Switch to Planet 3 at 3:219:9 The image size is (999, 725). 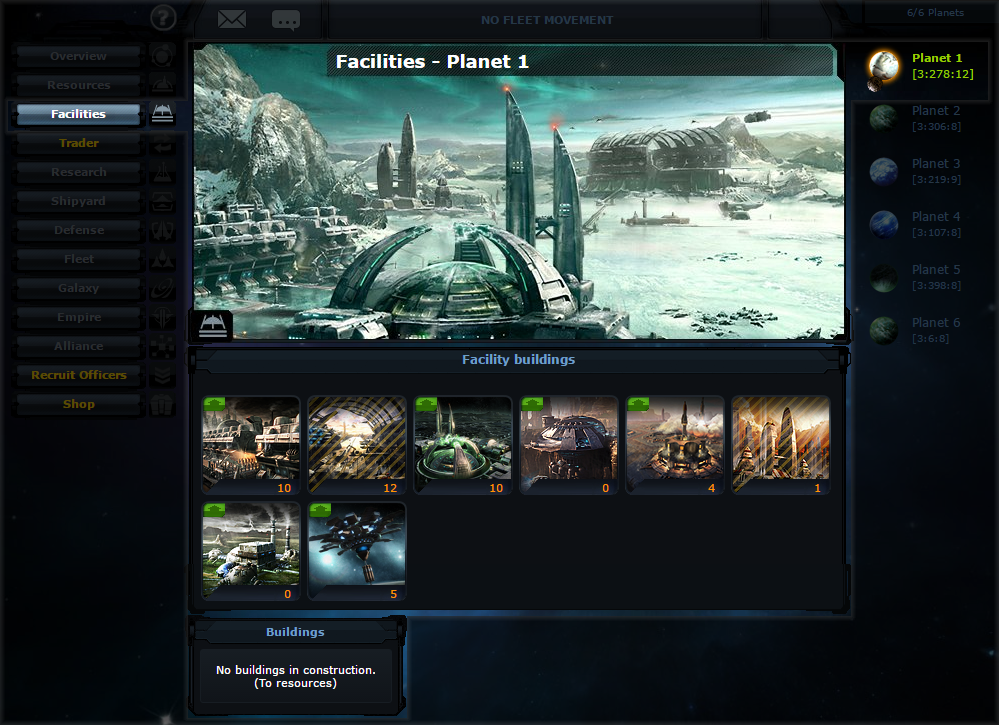coord(936,171)
